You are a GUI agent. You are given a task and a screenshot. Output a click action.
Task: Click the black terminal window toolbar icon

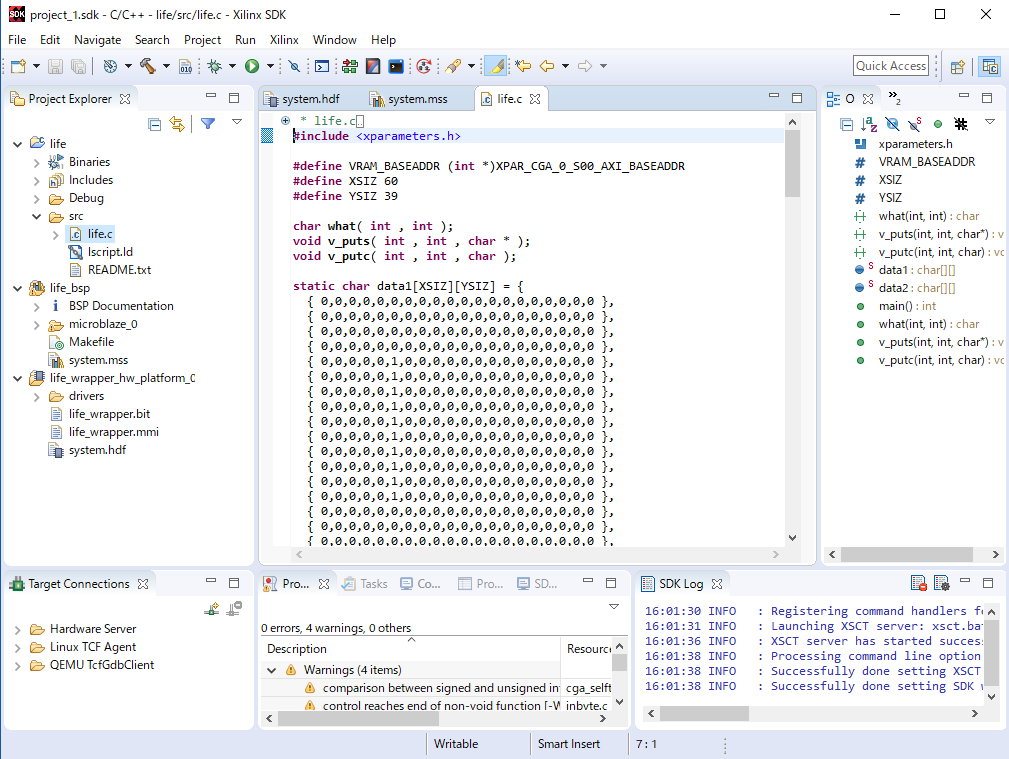pyautogui.click(x=396, y=66)
